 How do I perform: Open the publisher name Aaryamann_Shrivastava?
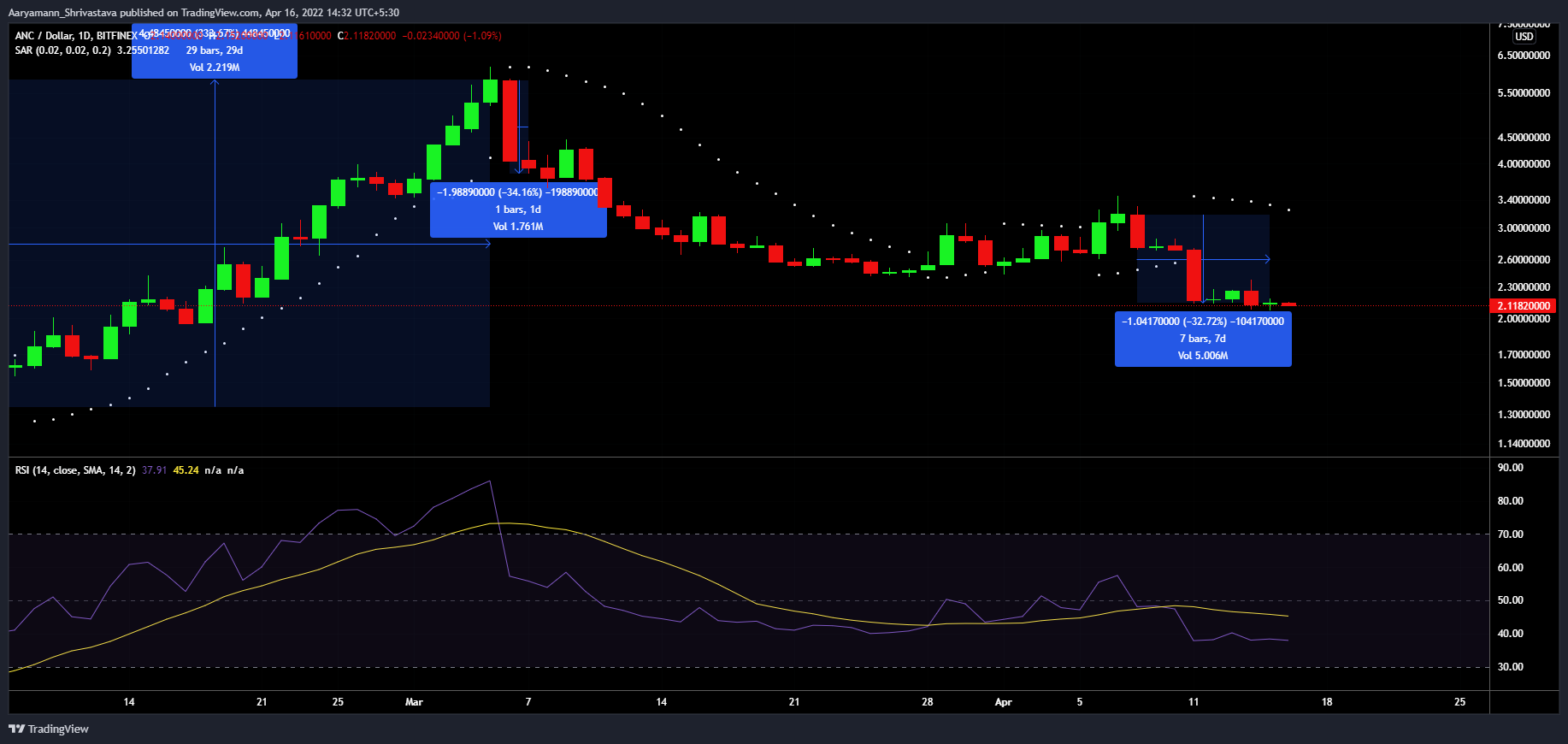pyautogui.click(x=62, y=13)
